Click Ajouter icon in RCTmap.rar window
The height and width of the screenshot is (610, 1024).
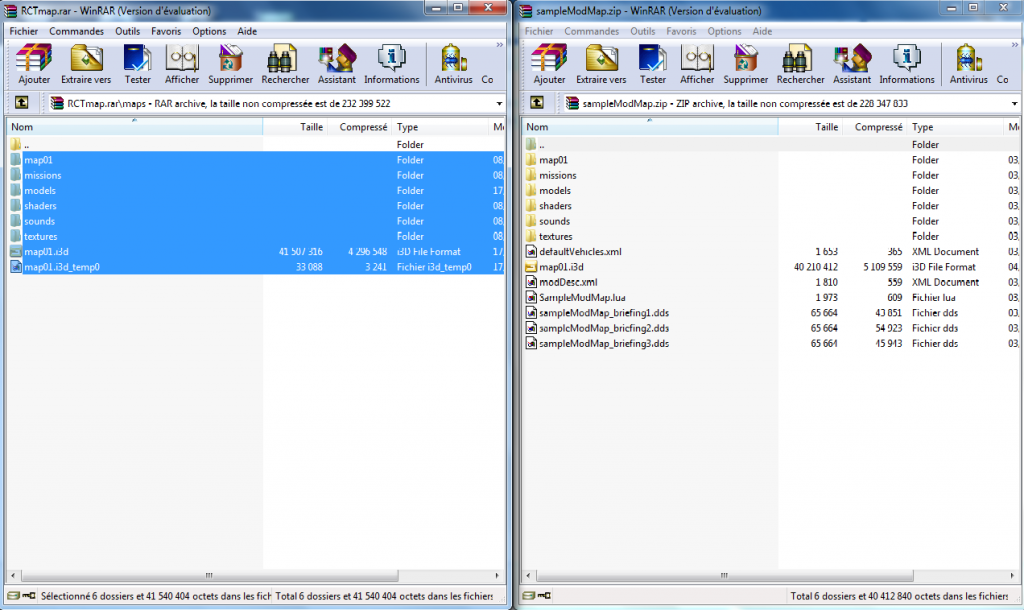click(x=33, y=64)
